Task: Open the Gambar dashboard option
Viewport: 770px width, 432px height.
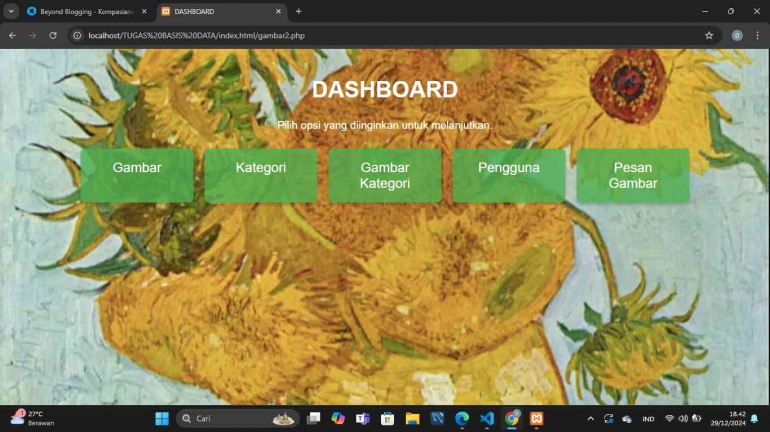Action: (x=137, y=175)
